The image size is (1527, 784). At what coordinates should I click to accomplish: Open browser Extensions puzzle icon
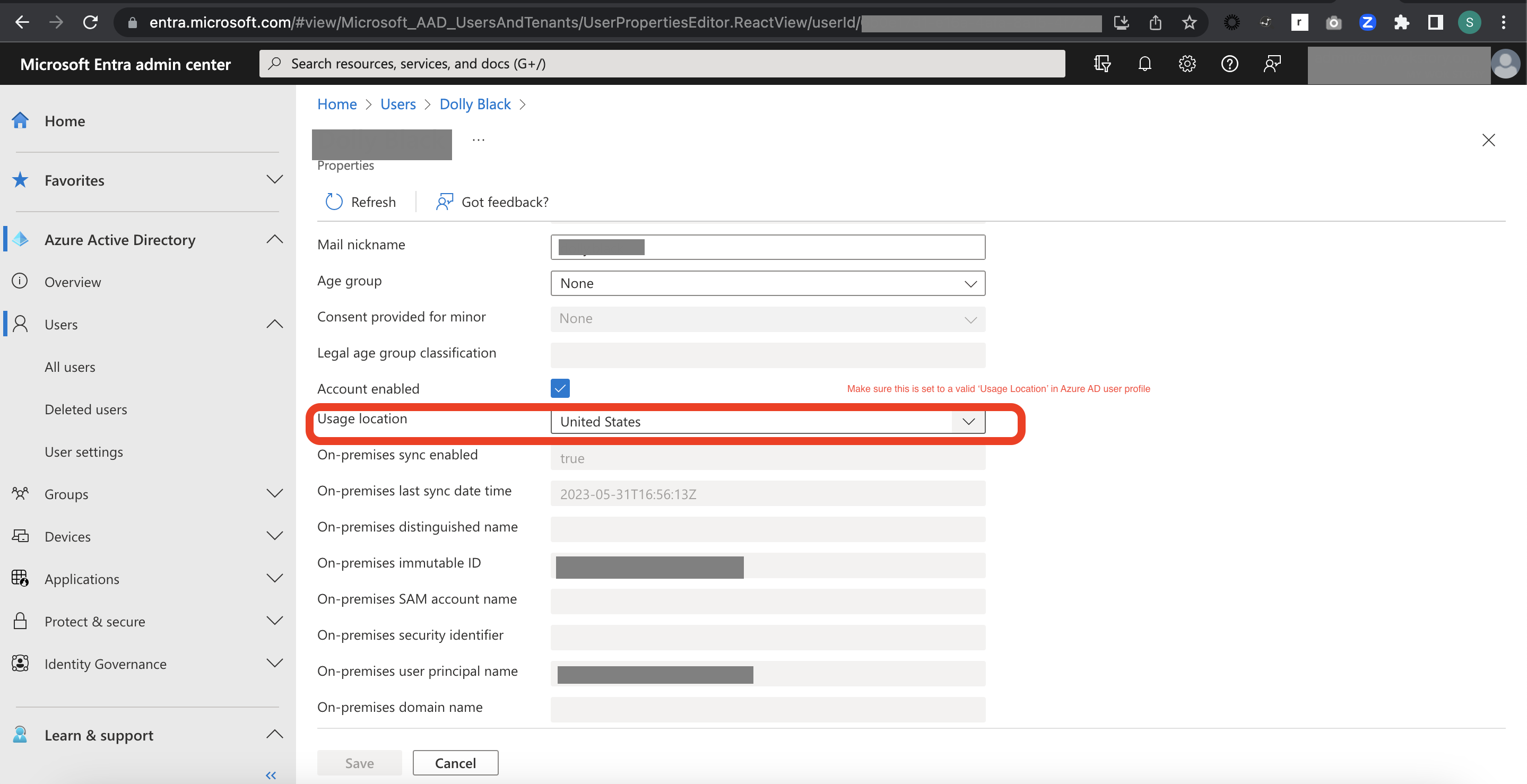pyautogui.click(x=1401, y=22)
